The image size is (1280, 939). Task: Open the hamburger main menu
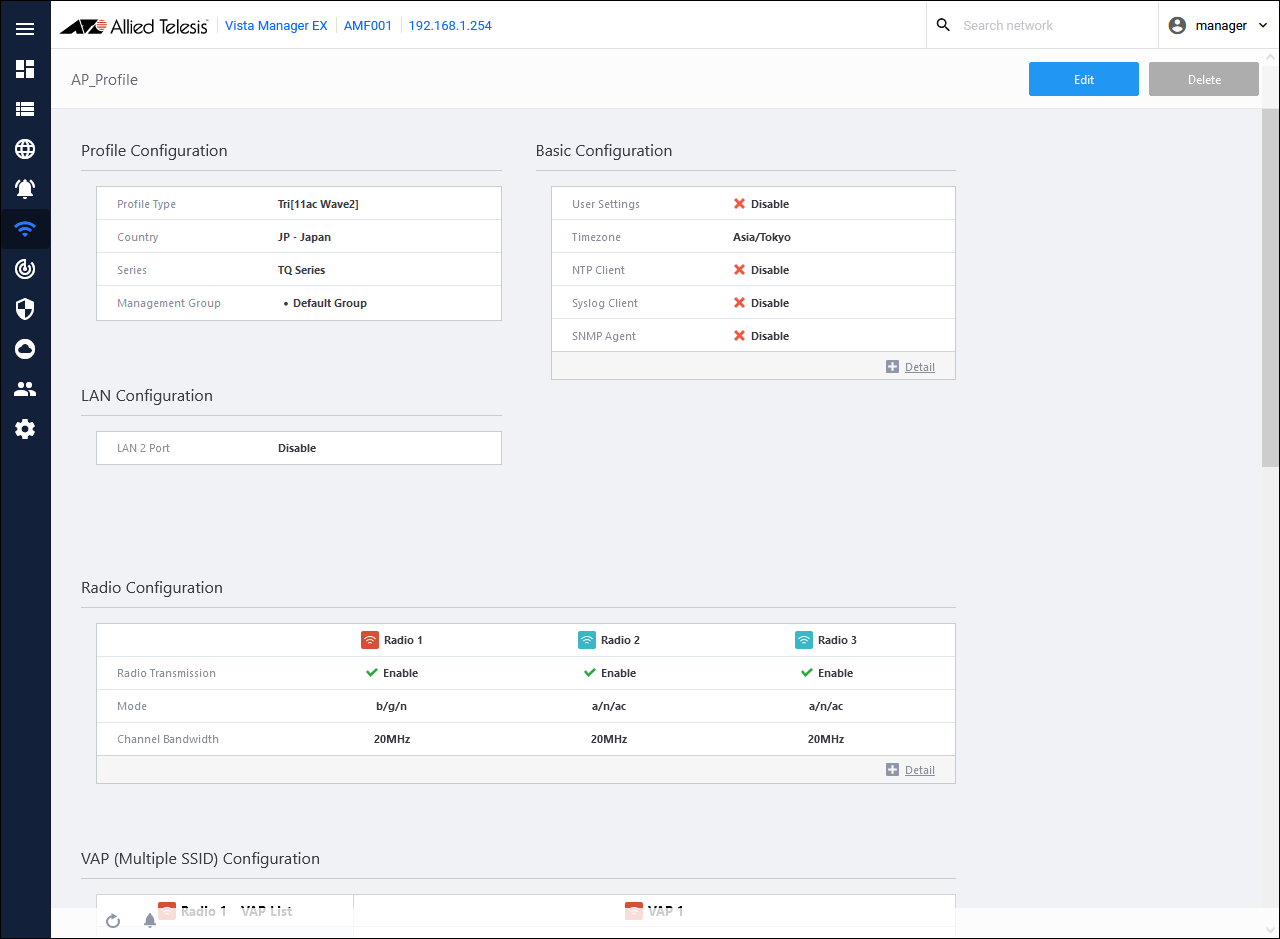[25, 29]
